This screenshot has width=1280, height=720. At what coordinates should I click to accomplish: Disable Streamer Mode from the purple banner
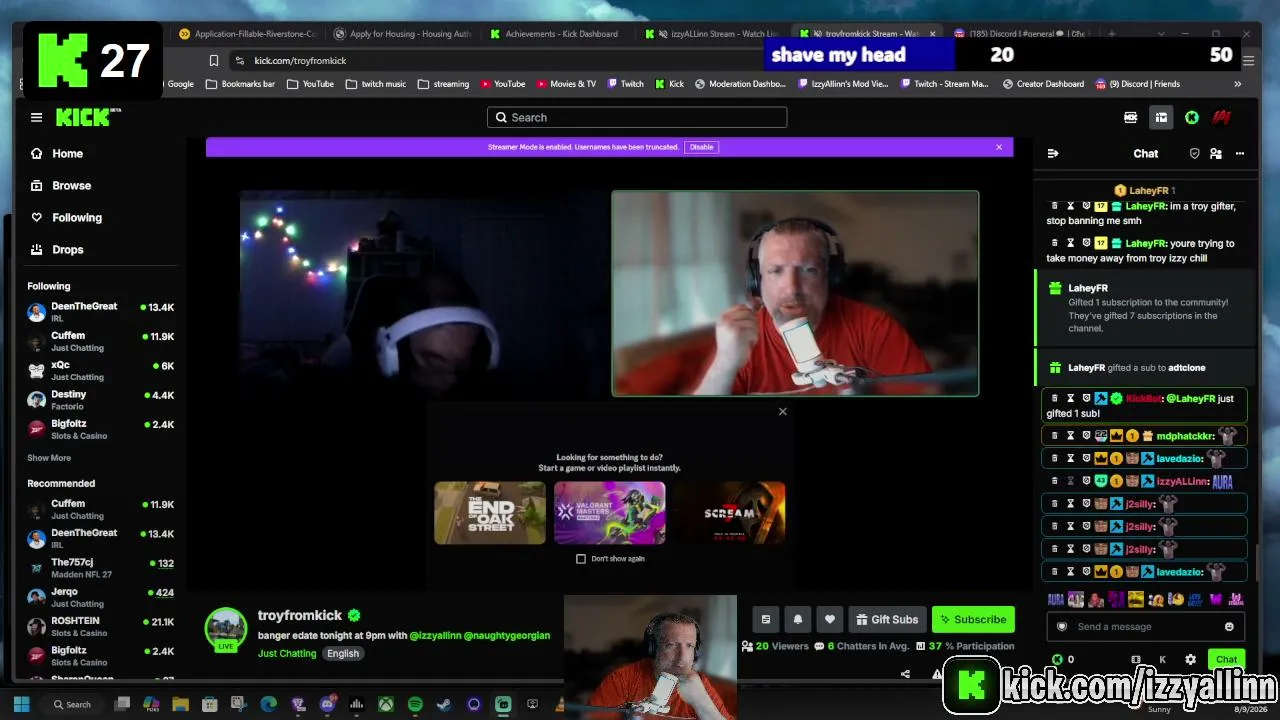click(x=701, y=147)
